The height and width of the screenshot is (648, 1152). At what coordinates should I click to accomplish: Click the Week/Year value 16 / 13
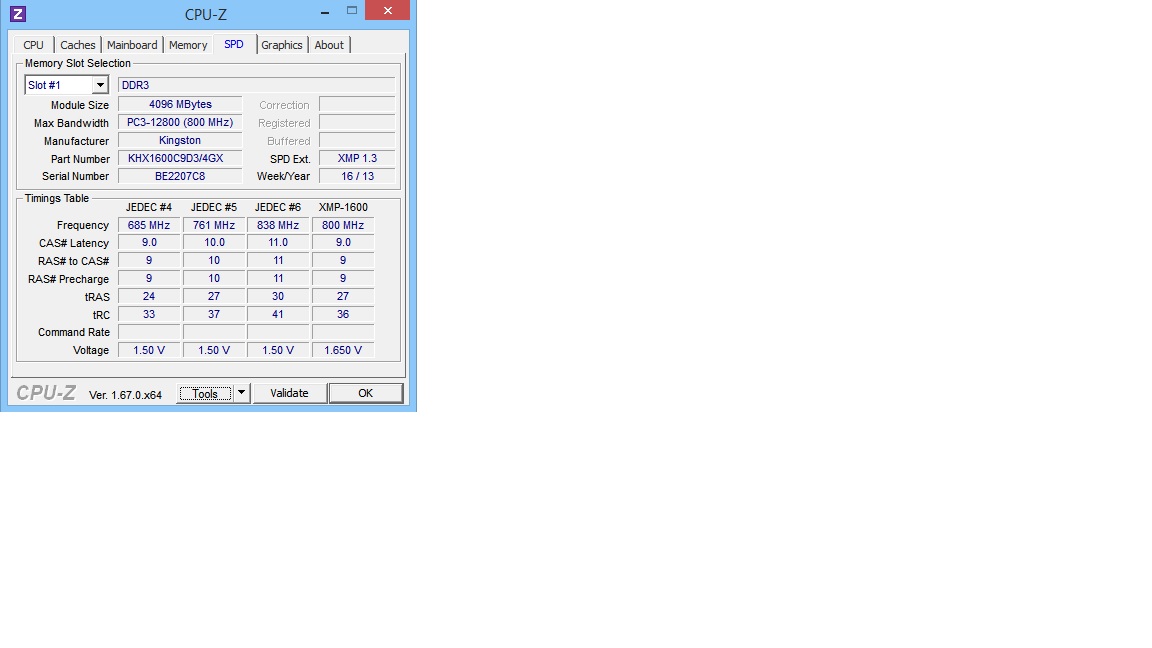point(357,176)
